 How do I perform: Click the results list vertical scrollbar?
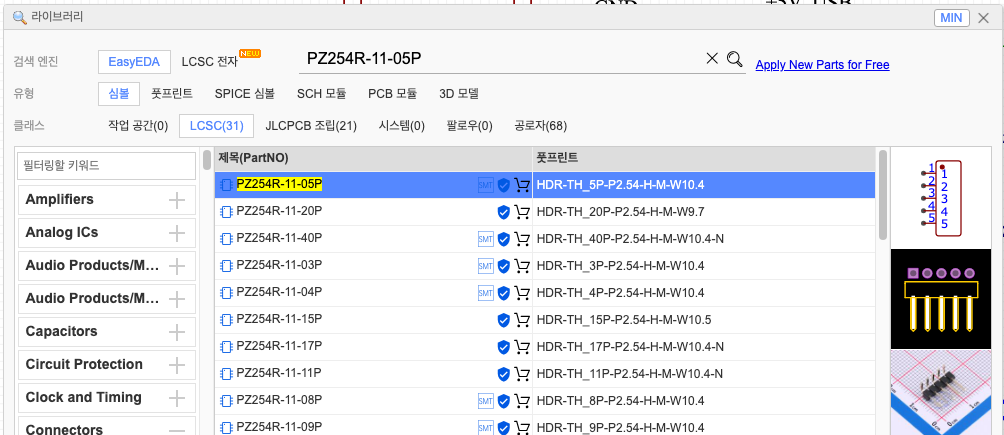click(x=882, y=194)
